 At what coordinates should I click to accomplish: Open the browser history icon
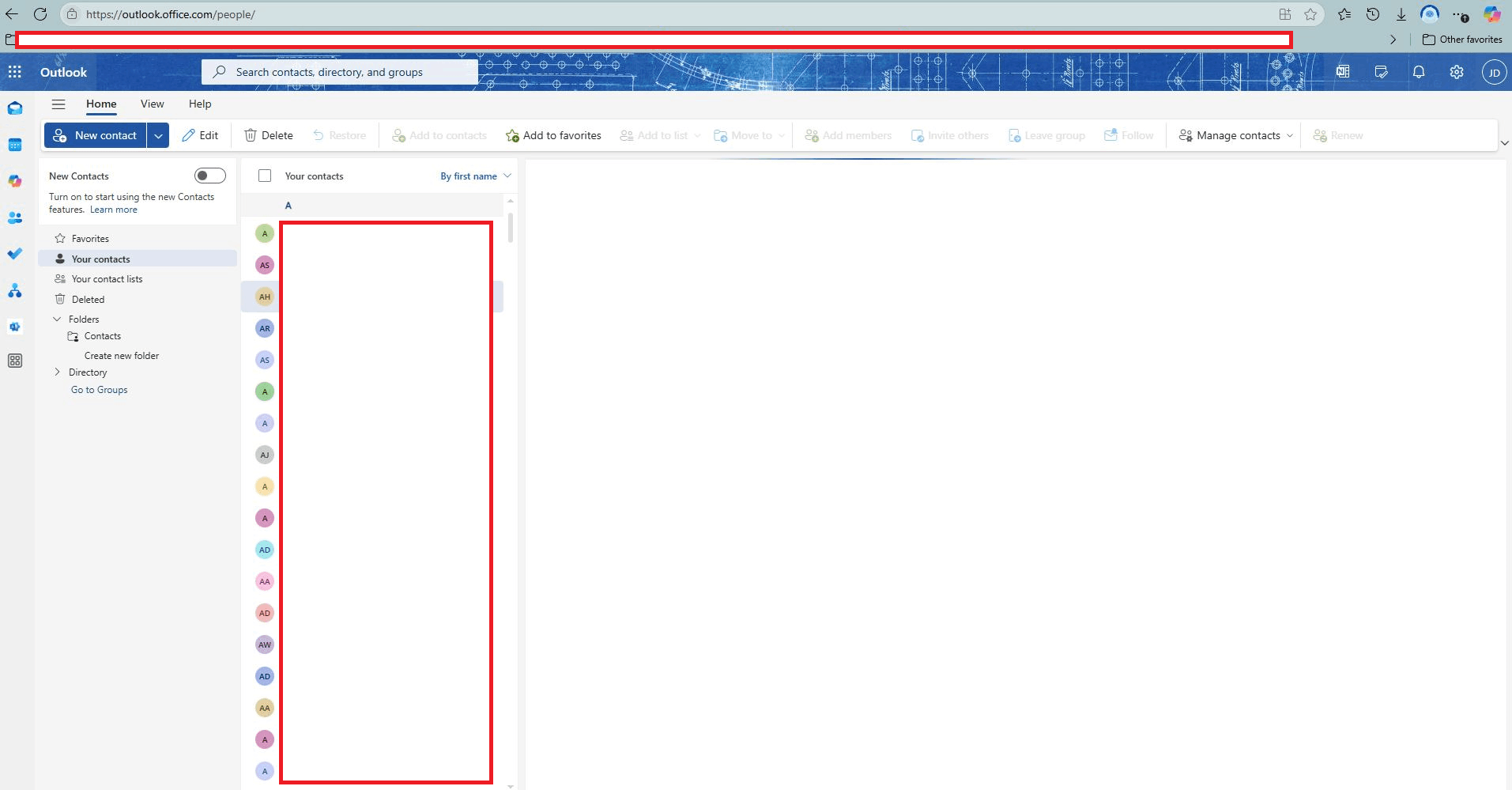[x=1373, y=14]
